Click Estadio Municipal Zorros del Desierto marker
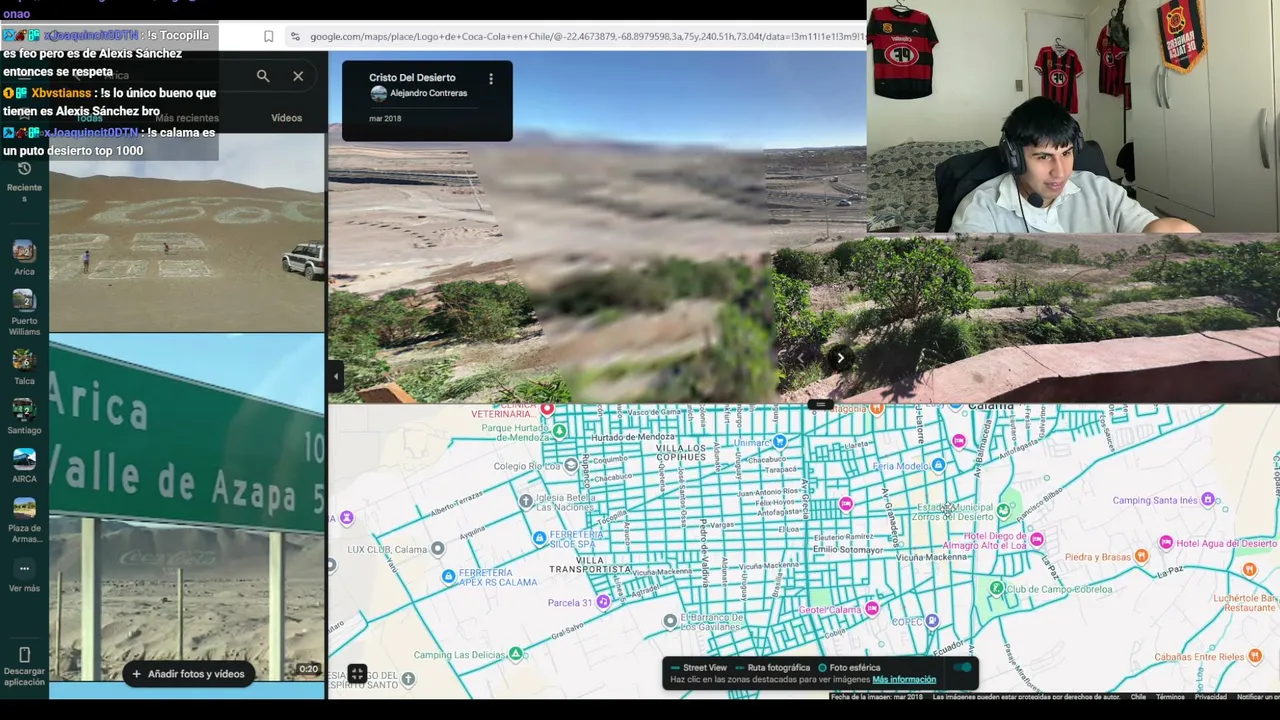The width and height of the screenshot is (1280, 720). (1004, 510)
